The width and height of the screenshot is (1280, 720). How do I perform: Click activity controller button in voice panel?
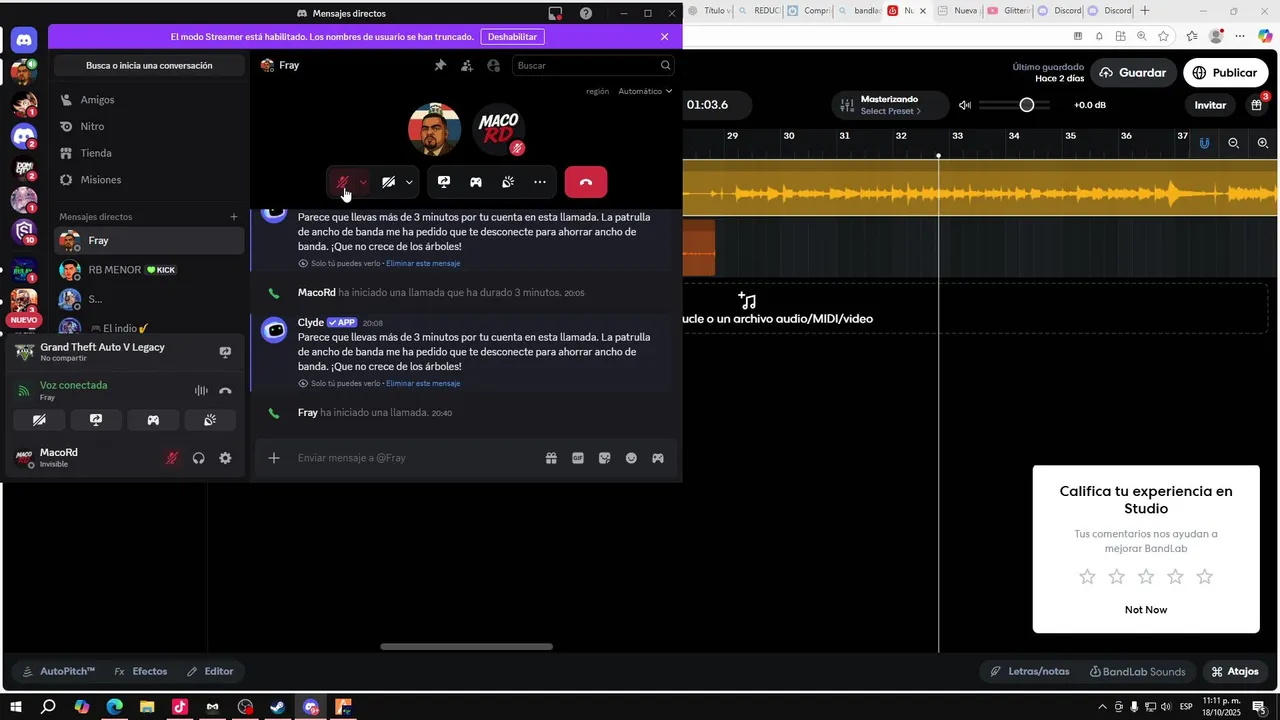[153, 420]
